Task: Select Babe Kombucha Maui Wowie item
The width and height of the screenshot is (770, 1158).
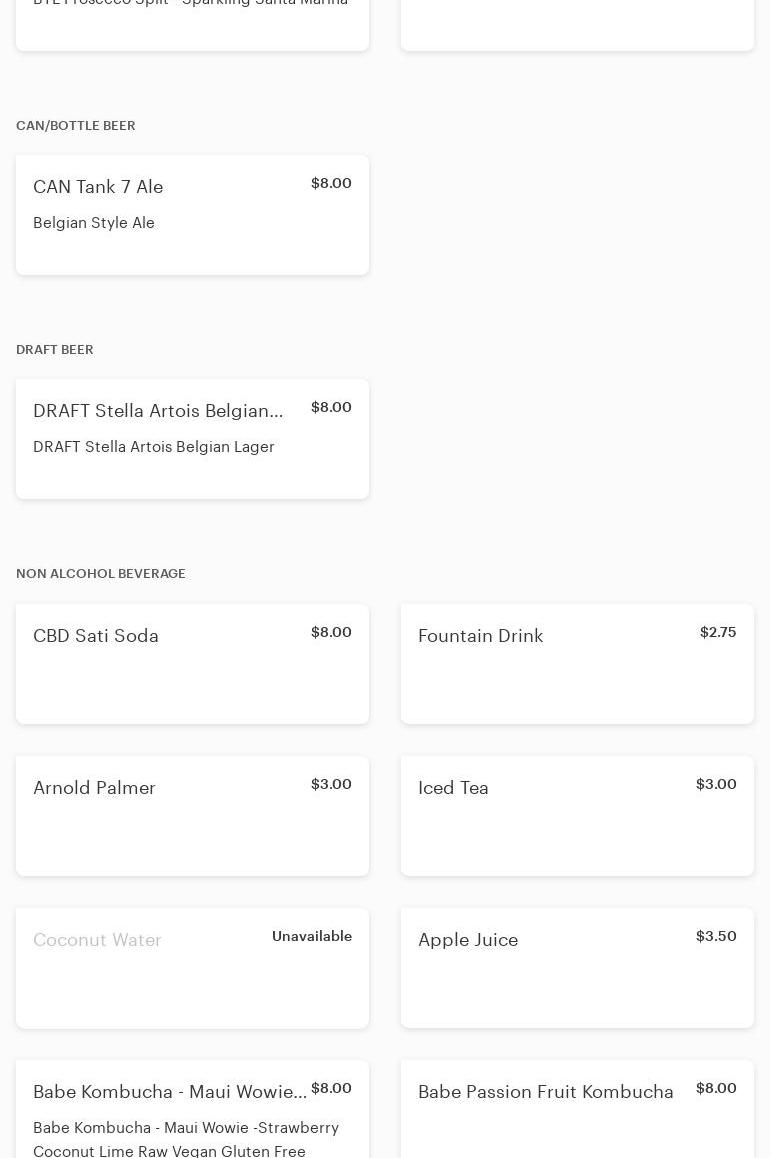Action: pos(170,1092)
